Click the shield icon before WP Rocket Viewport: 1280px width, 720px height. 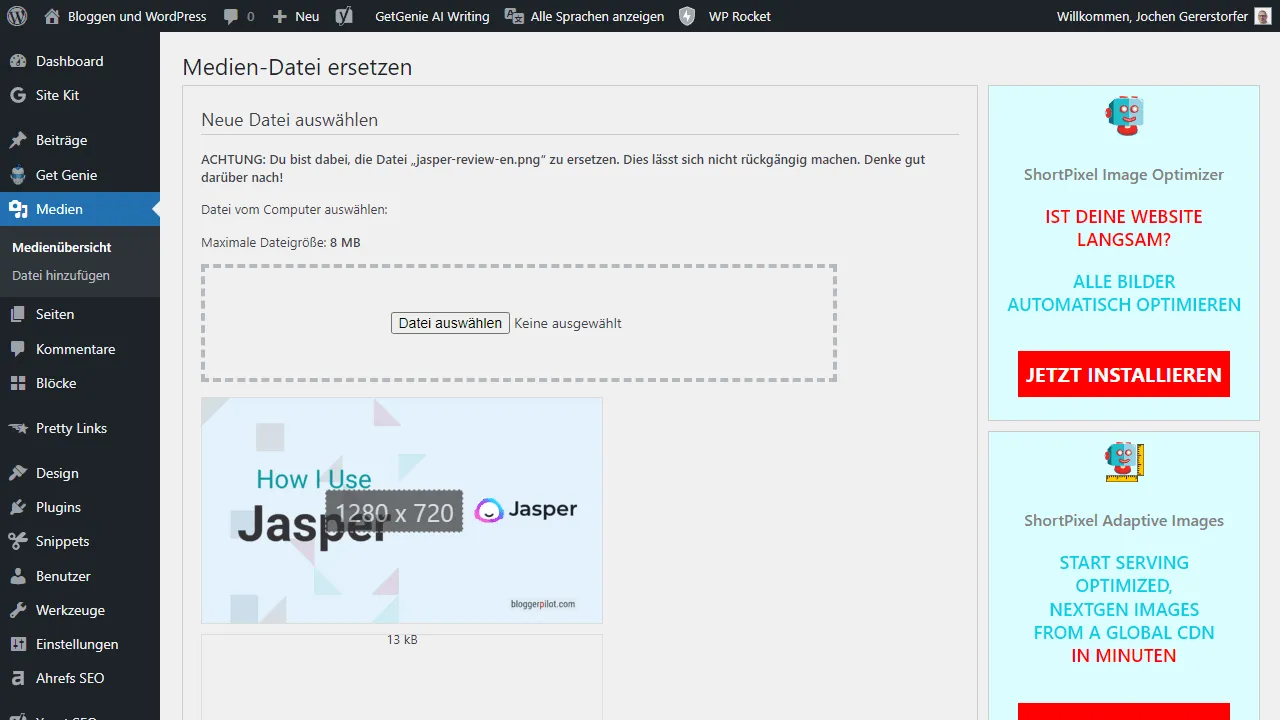[x=687, y=16]
